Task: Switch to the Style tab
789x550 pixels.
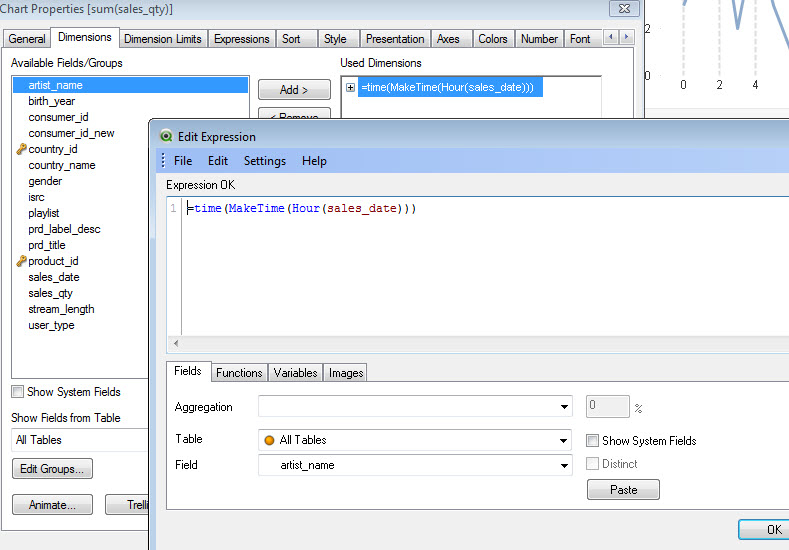Action: point(339,39)
